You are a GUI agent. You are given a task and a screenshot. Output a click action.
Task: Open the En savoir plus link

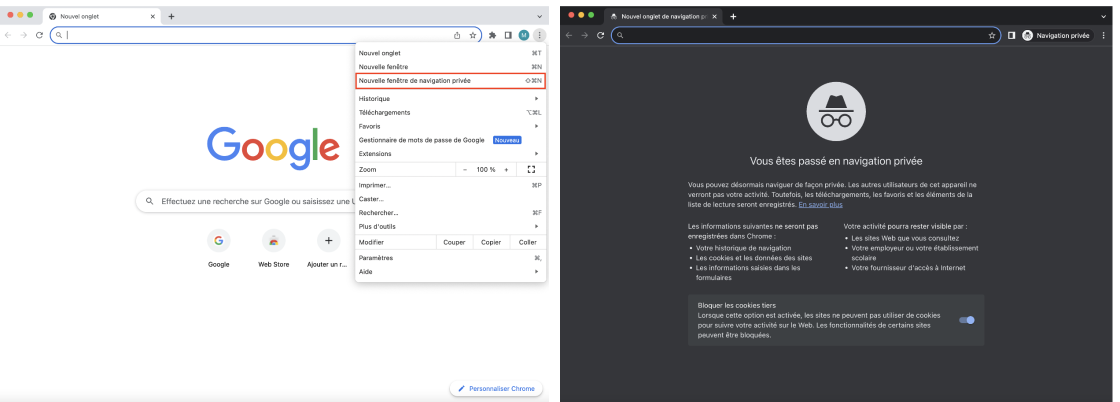[x=820, y=204]
